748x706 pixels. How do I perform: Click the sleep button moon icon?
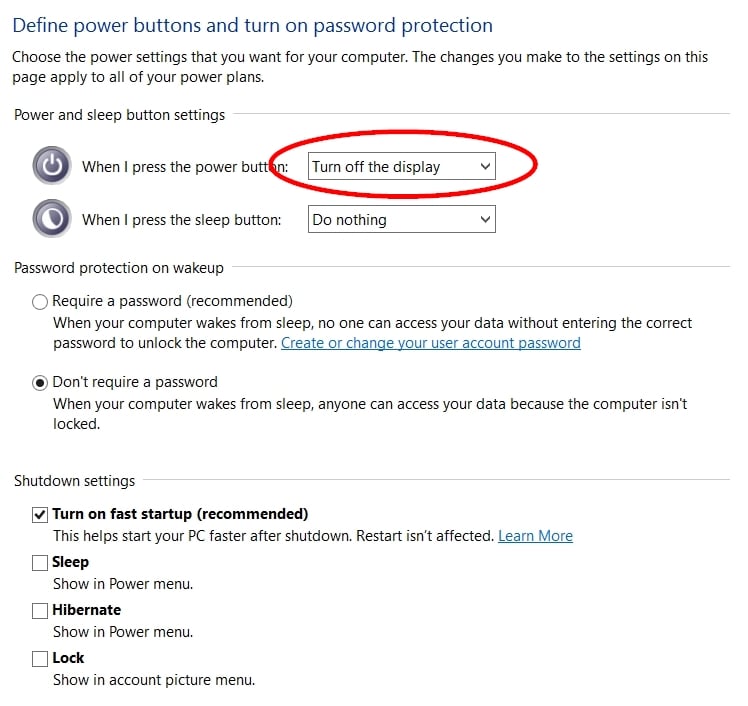pos(51,219)
